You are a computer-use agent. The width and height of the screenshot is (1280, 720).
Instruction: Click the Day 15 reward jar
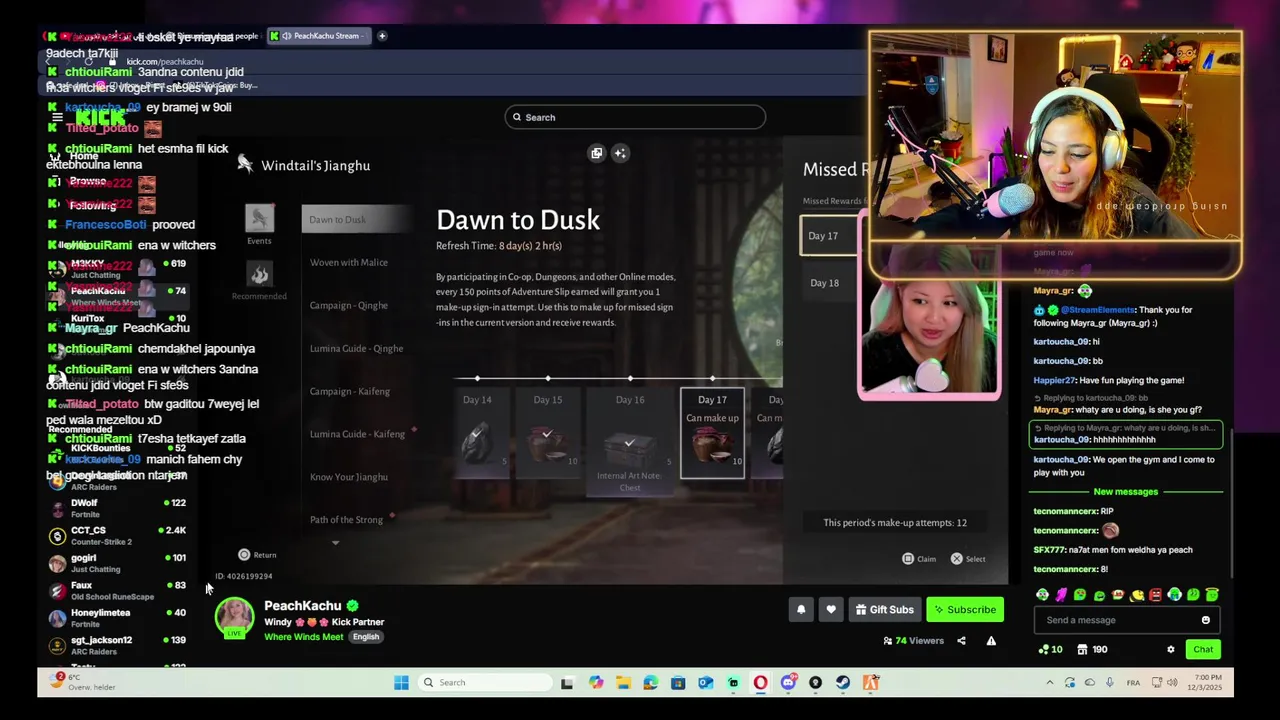coord(548,442)
